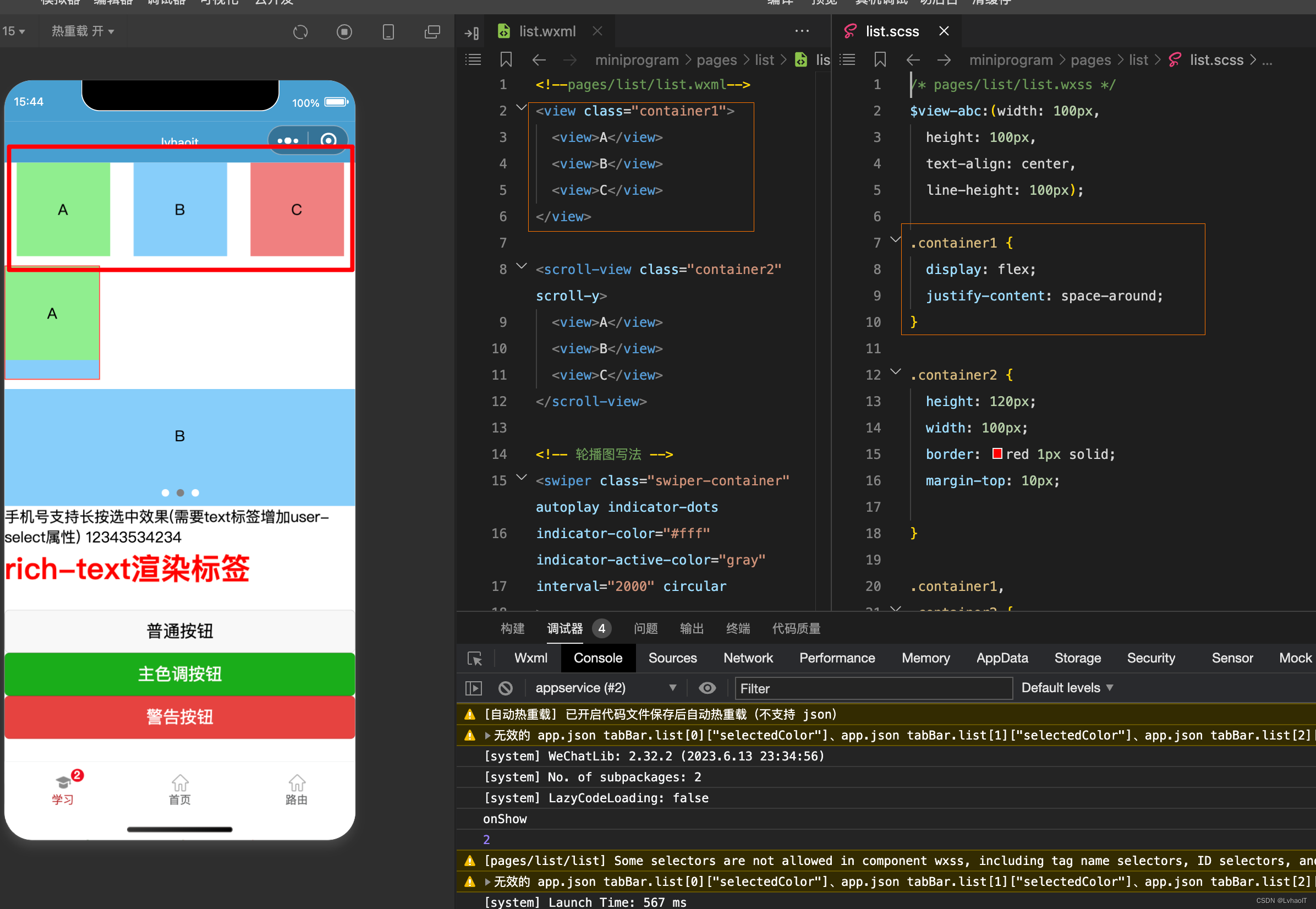This screenshot has height=909, width=1316.
Task: Collapse the .container2 CSS rule fold arrow
Action: 895,372
